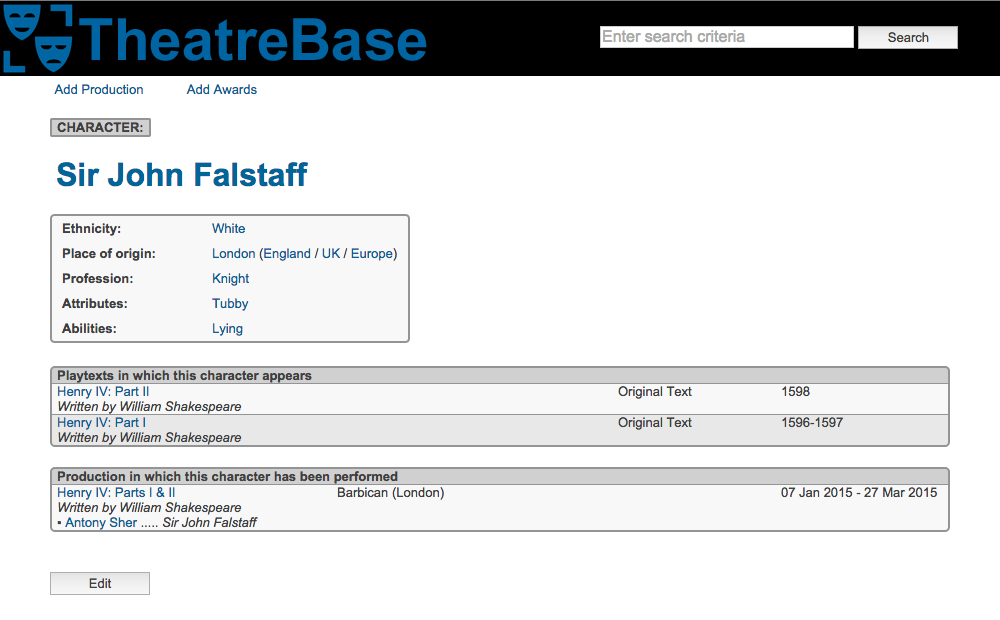Click Original Text in Part I row

point(654,423)
